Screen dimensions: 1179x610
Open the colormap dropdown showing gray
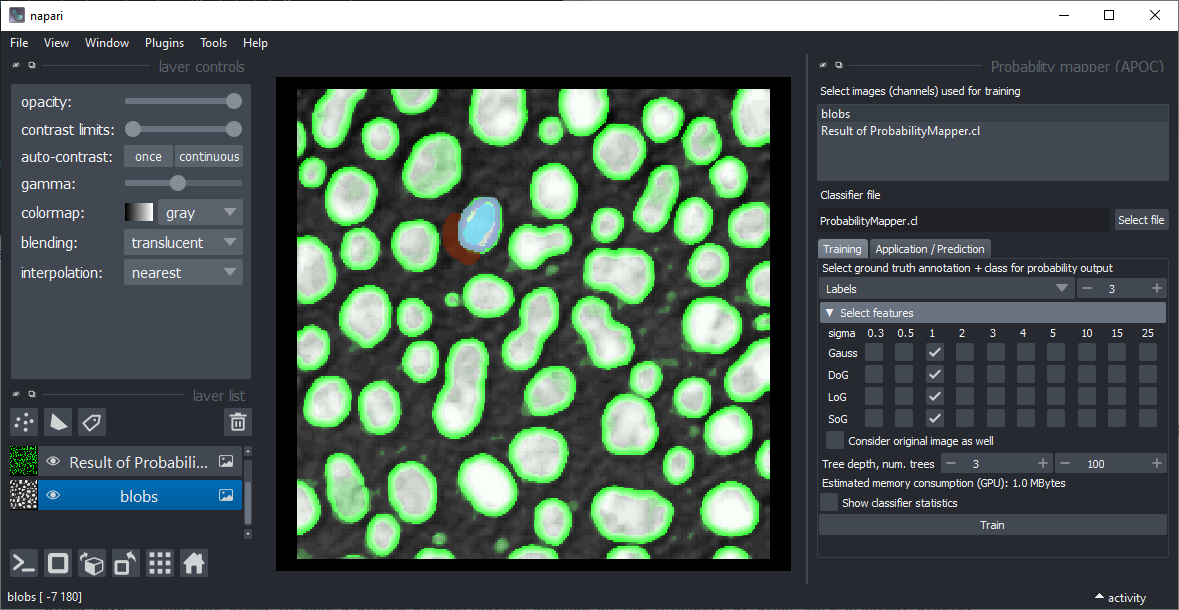(x=200, y=211)
